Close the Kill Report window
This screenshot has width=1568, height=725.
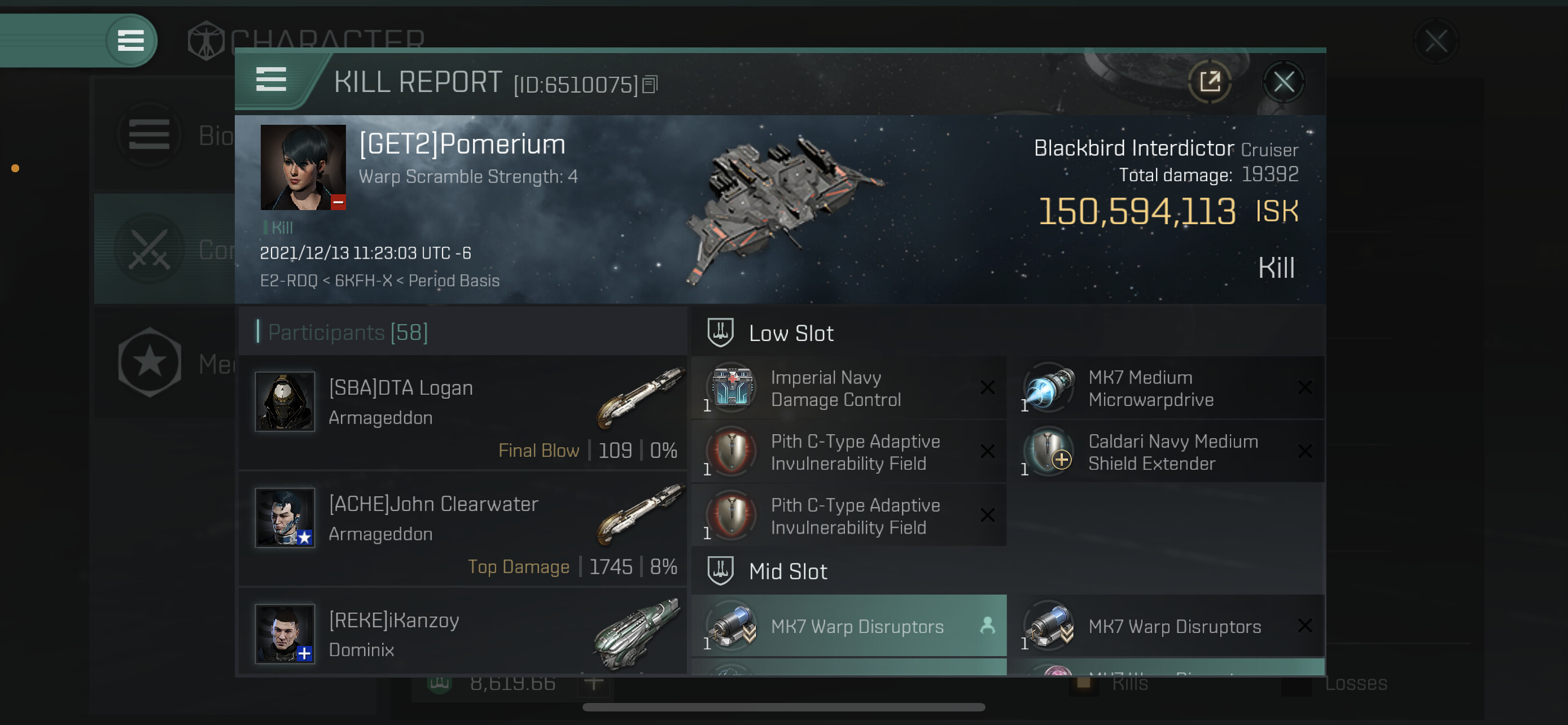click(x=1284, y=81)
